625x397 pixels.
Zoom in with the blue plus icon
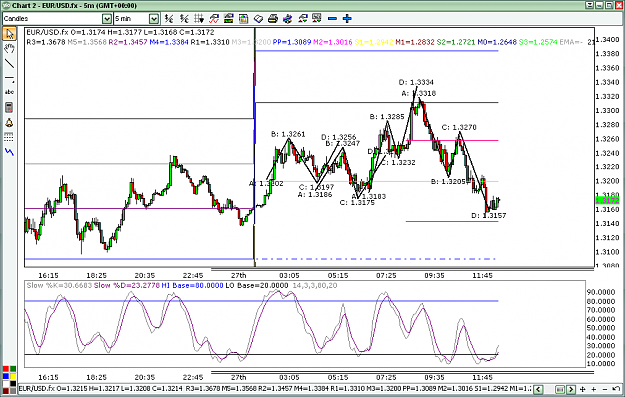[347, 18]
